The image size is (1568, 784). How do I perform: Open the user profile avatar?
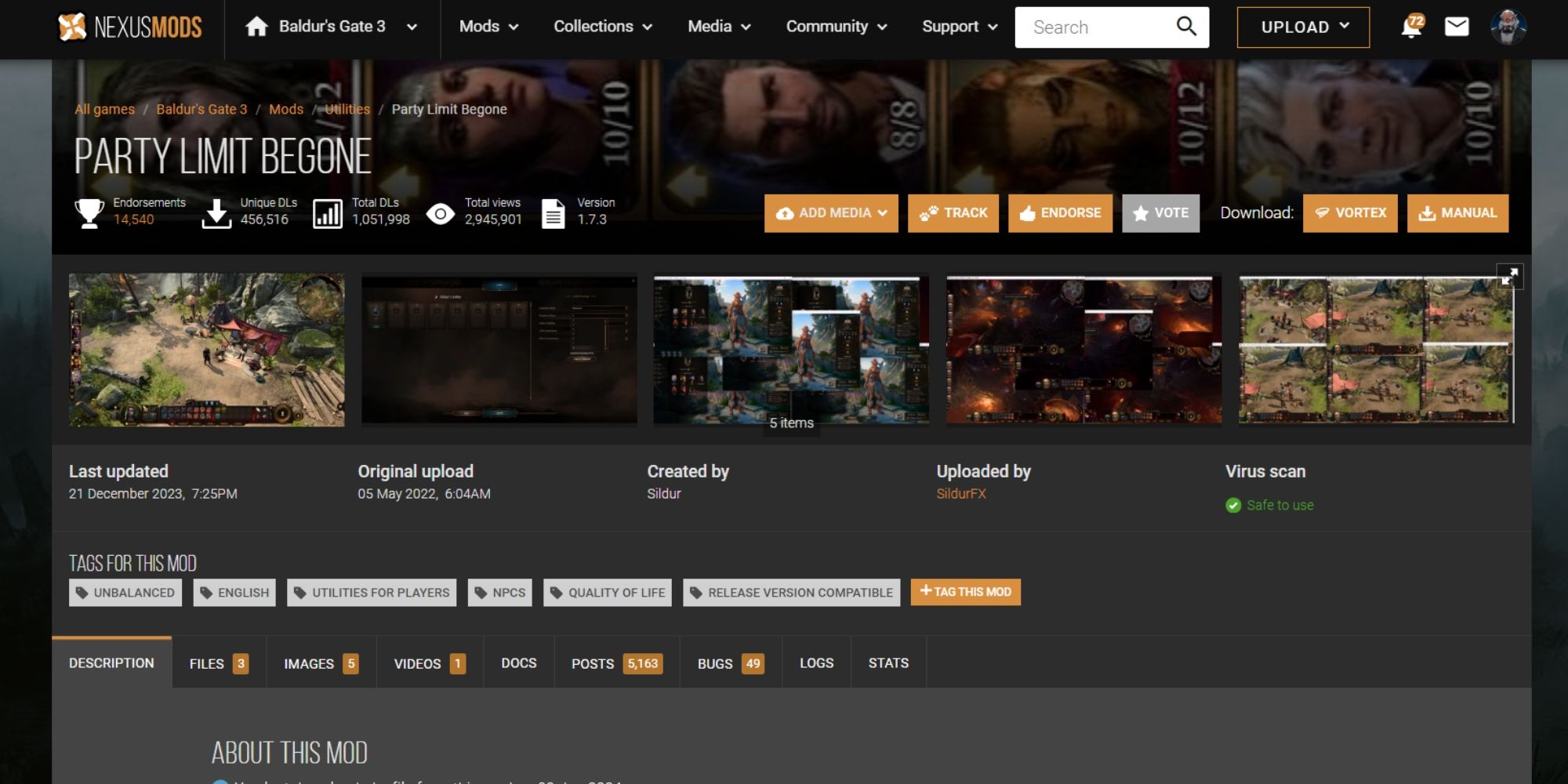(x=1508, y=27)
